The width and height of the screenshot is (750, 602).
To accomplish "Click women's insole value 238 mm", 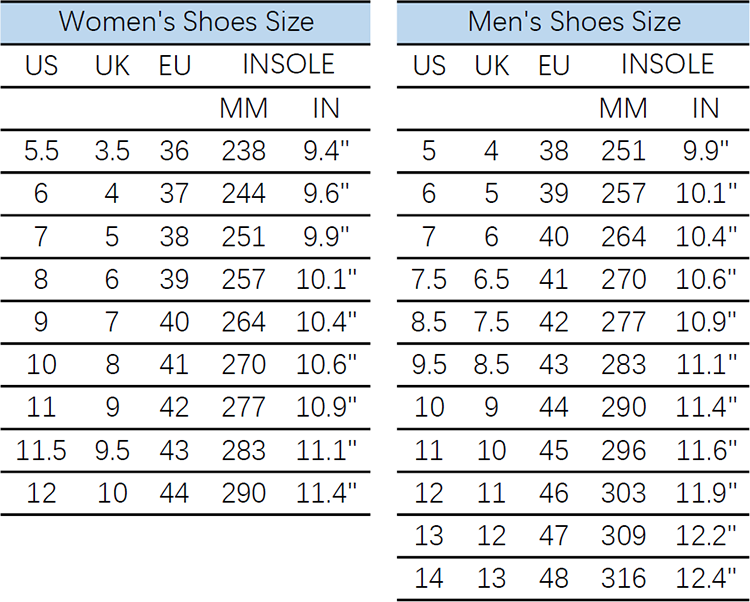I will [243, 151].
